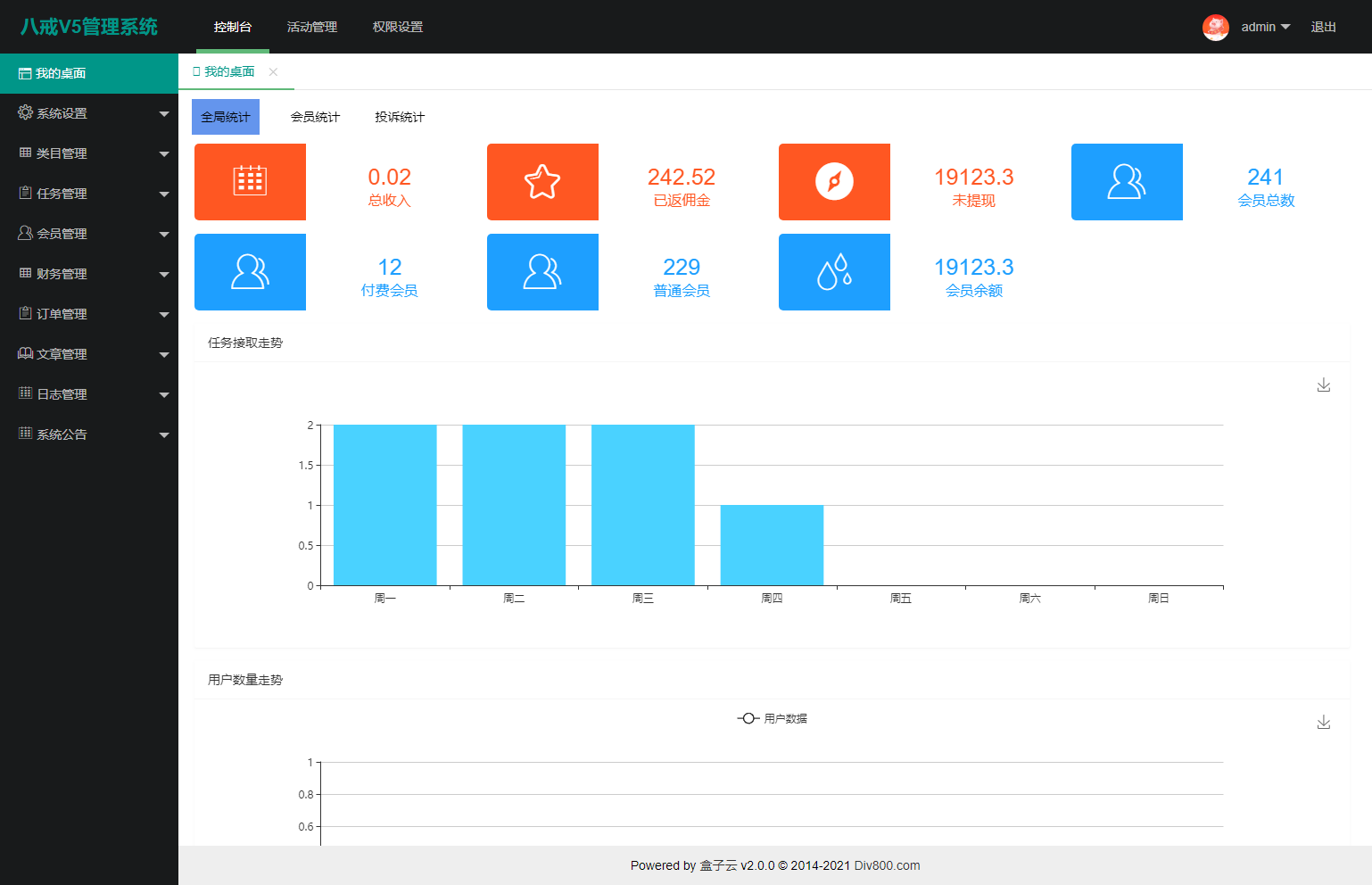
Task: Click the 周四 bar in the chart
Action: pos(772,545)
